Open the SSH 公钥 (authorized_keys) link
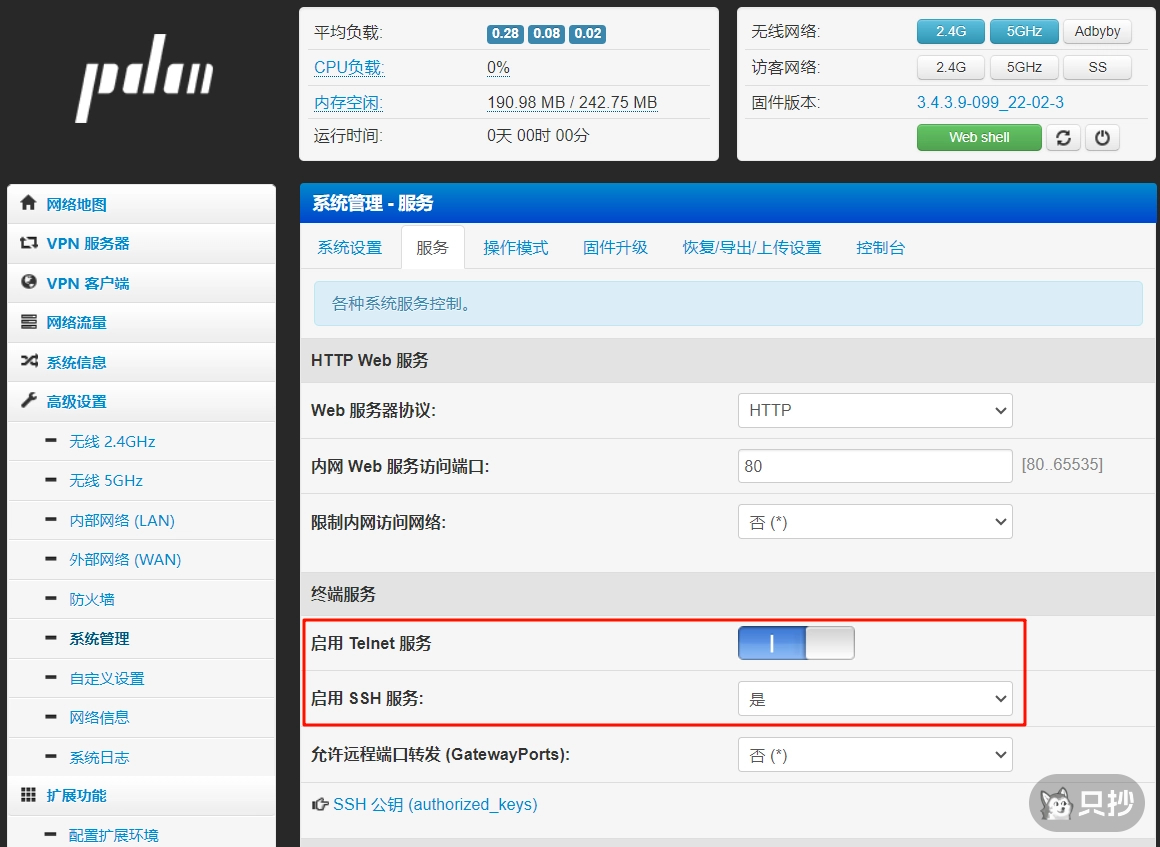 click(434, 804)
